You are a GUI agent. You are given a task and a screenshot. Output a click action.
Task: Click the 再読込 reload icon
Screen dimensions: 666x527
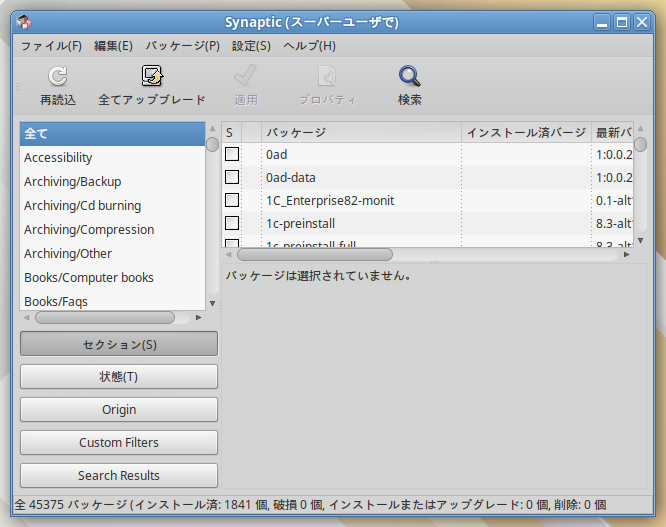coord(58,76)
